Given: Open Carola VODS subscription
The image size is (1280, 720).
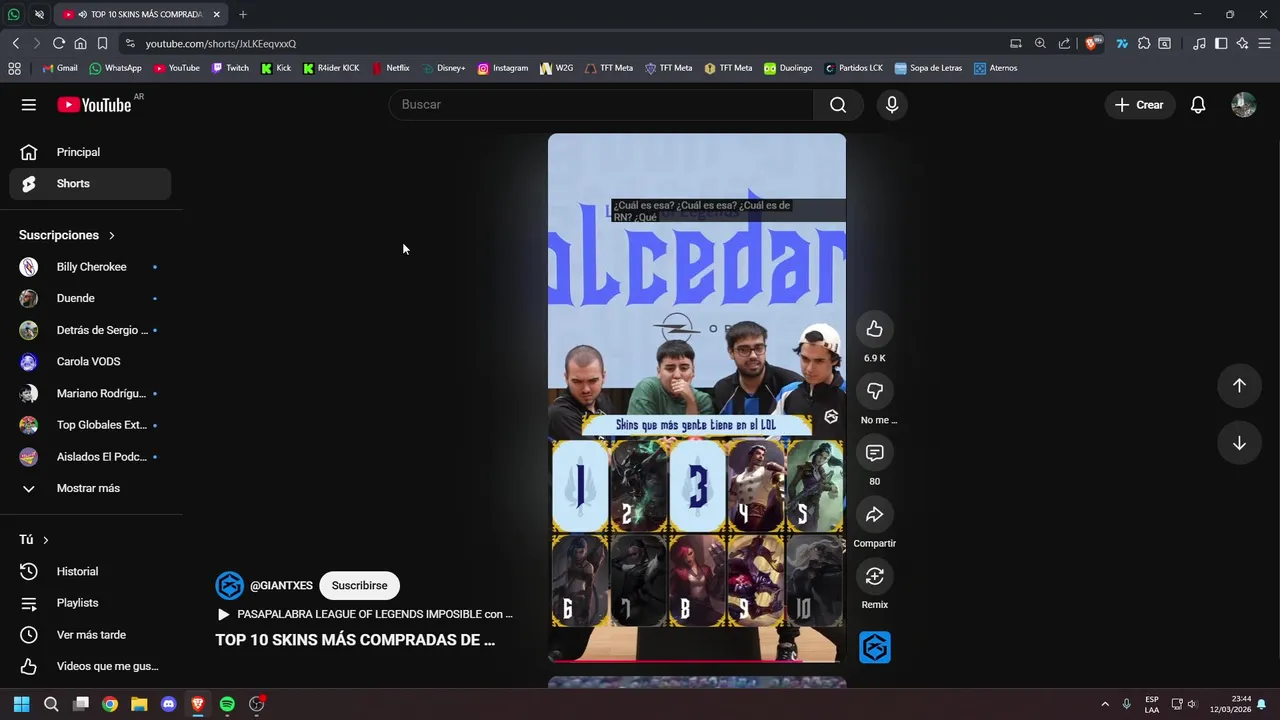Looking at the screenshot, I should (x=90, y=362).
